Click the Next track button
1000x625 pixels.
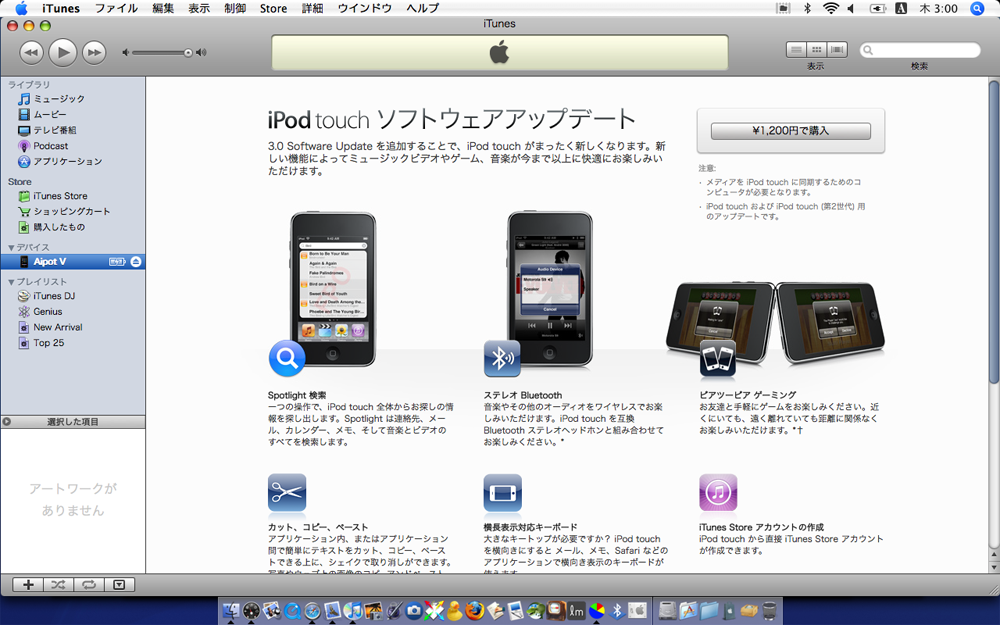94,52
